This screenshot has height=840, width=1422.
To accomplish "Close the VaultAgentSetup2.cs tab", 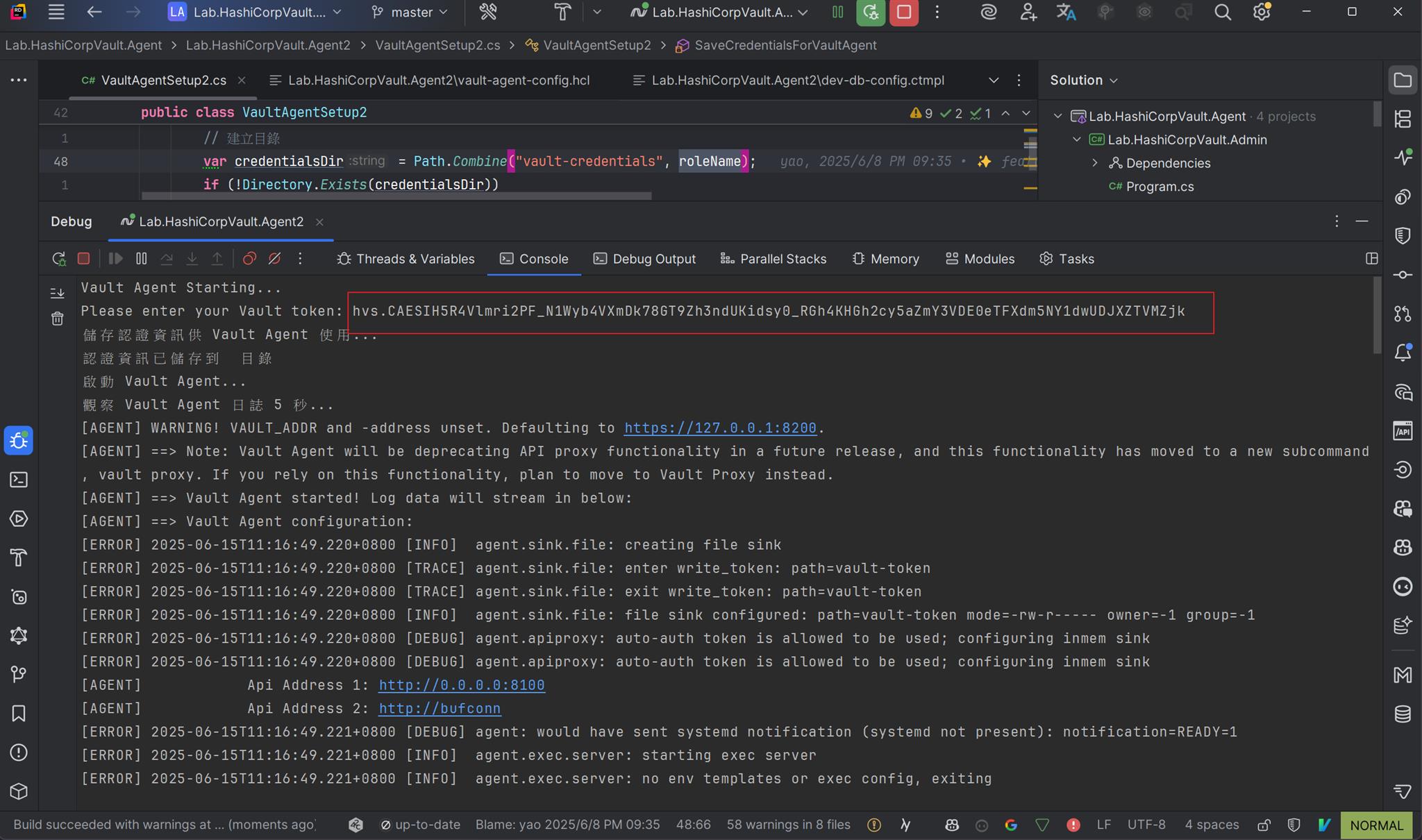I will [242, 80].
